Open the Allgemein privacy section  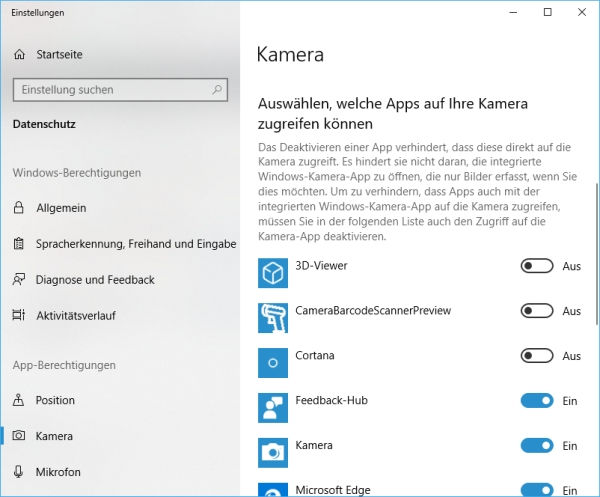coord(61,208)
